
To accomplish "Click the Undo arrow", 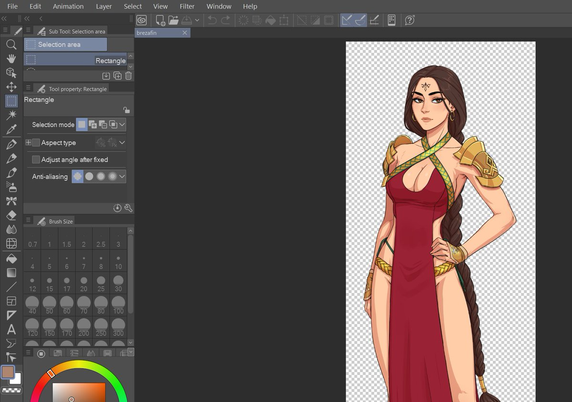I will point(212,20).
